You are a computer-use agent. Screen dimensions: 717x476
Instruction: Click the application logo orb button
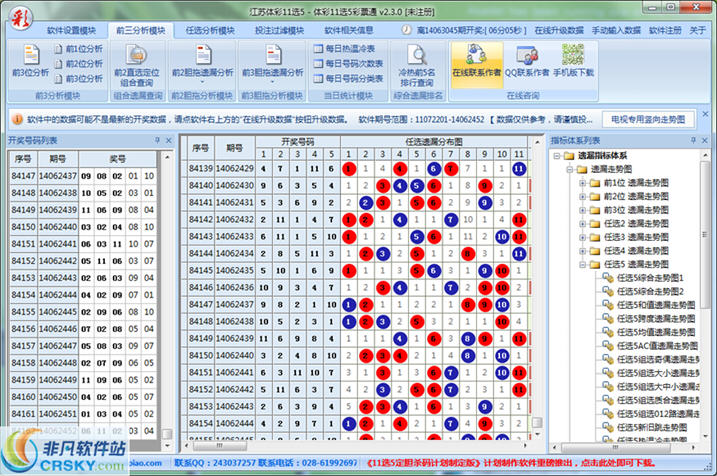tap(20, 19)
